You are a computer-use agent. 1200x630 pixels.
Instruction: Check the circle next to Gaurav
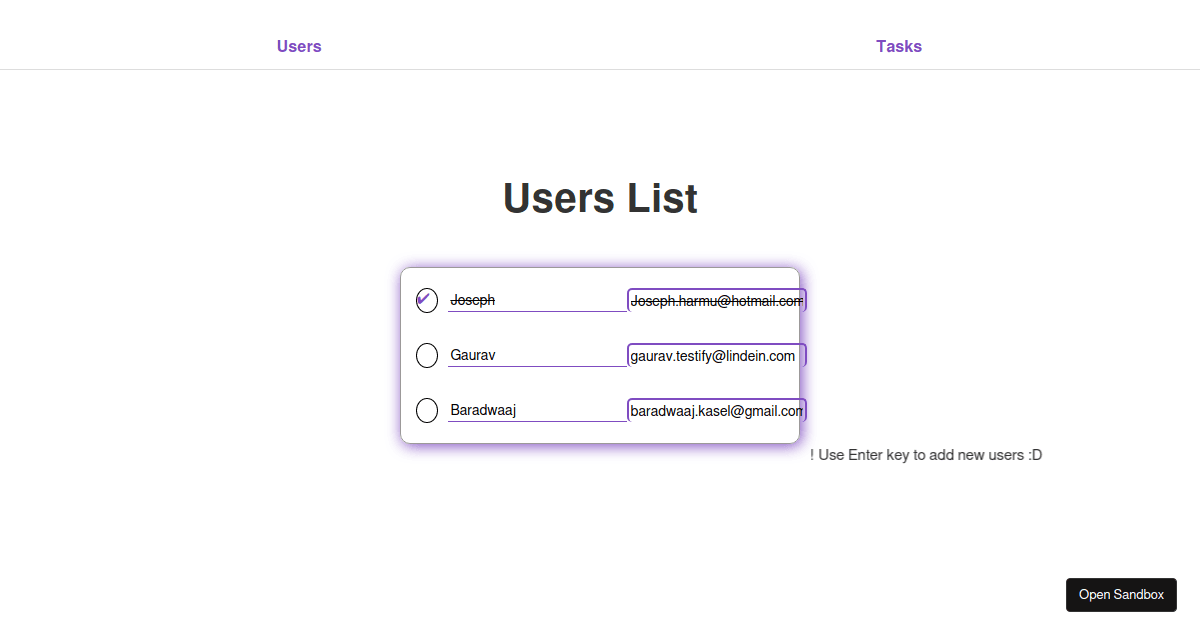click(x=427, y=355)
